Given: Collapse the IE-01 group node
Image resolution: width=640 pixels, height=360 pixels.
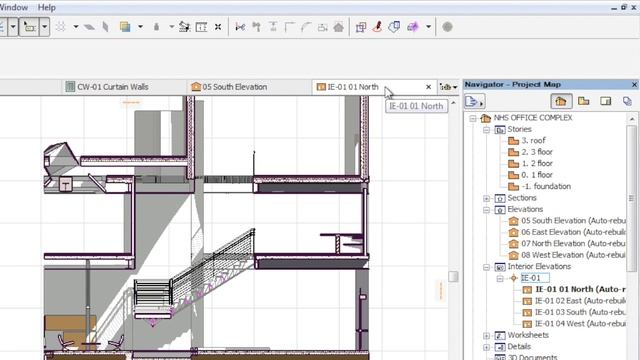Looking at the screenshot, I should coord(500,279).
